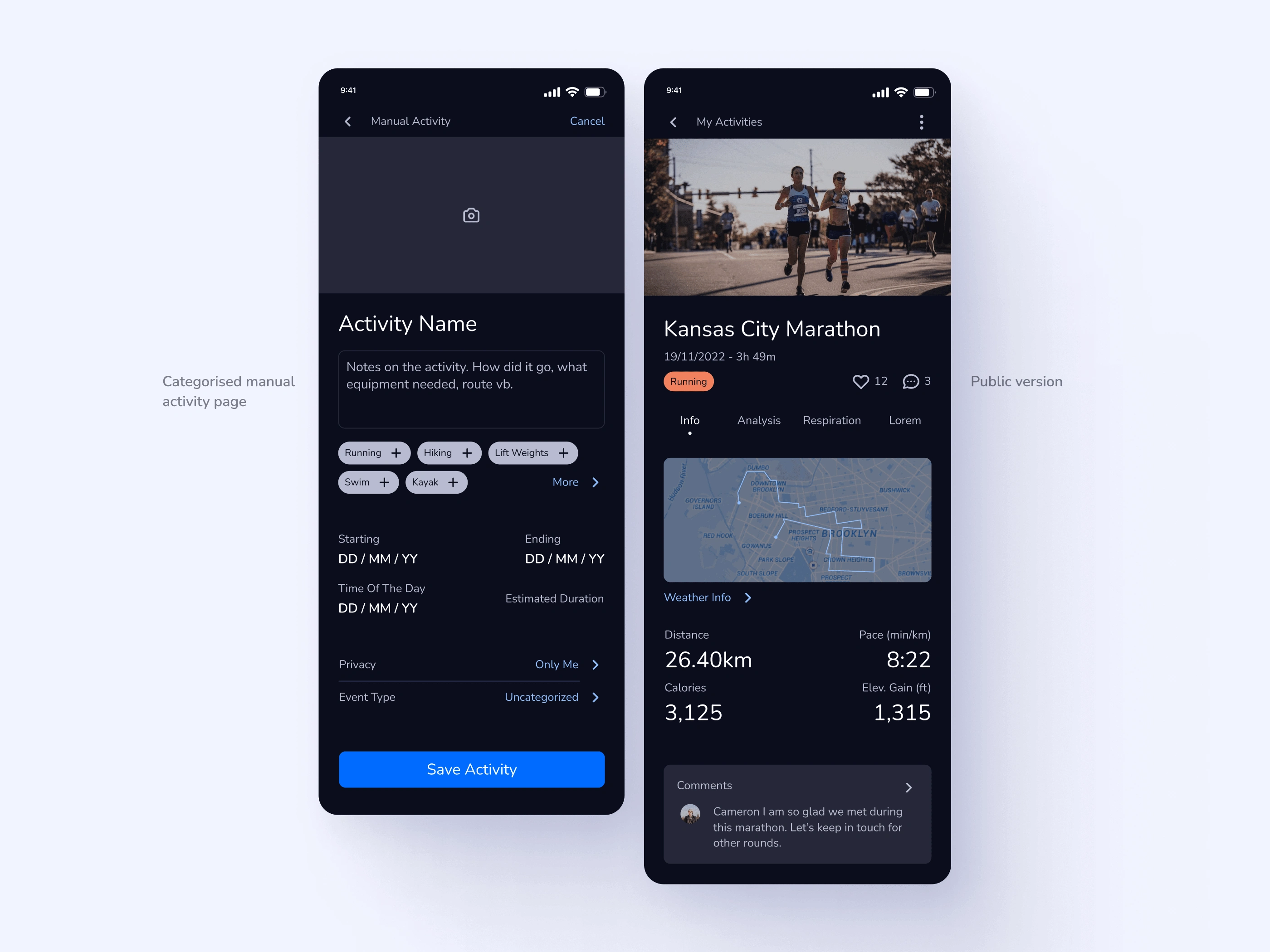
Task: Tap the three-dot overflow menu icon
Action: [x=921, y=122]
